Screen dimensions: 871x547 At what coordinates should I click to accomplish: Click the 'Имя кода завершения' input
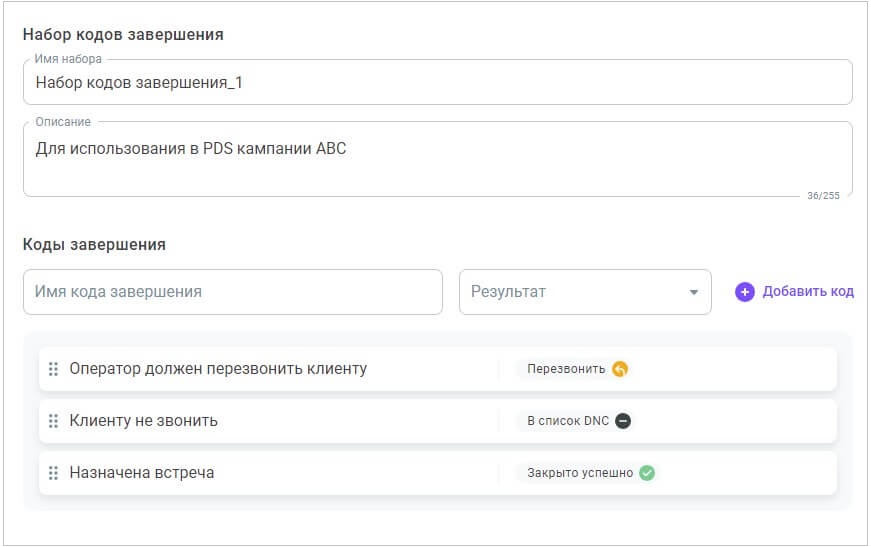pyautogui.click(x=233, y=292)
